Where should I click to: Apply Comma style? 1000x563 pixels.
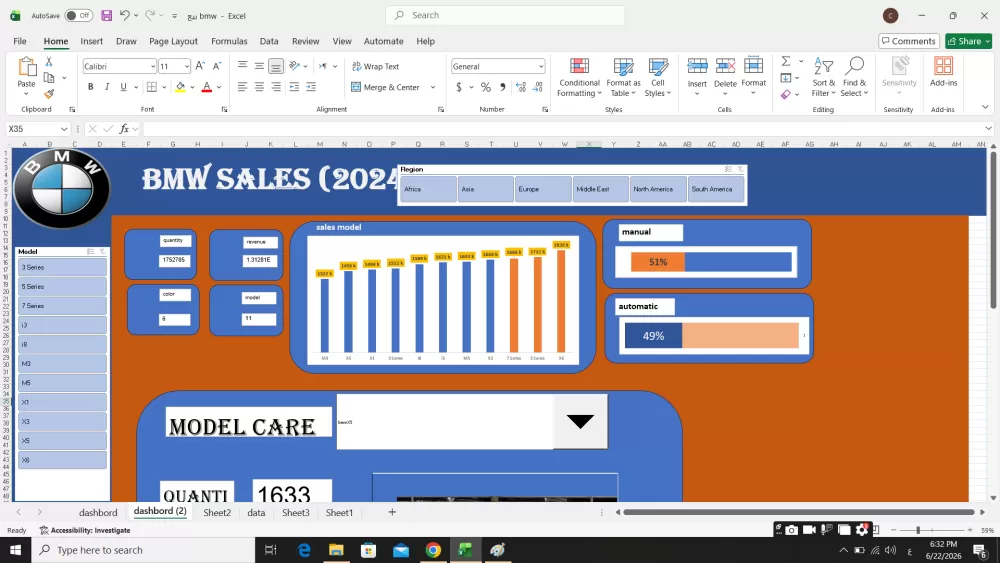pos(503,87)
